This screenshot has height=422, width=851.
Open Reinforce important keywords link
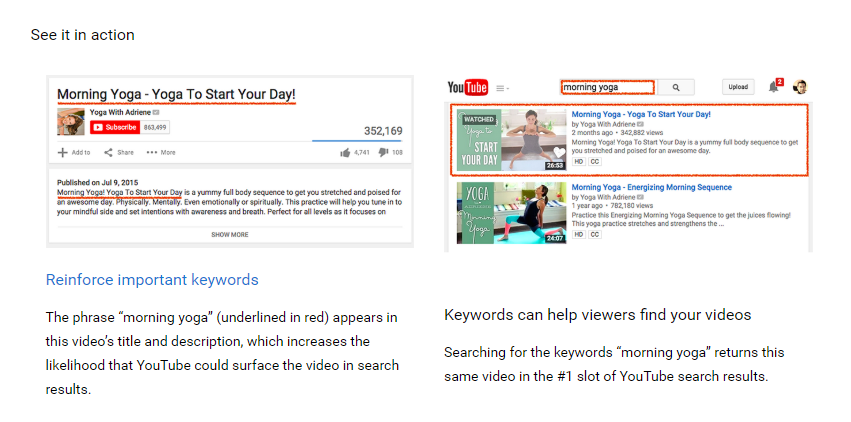pos(152,280)
